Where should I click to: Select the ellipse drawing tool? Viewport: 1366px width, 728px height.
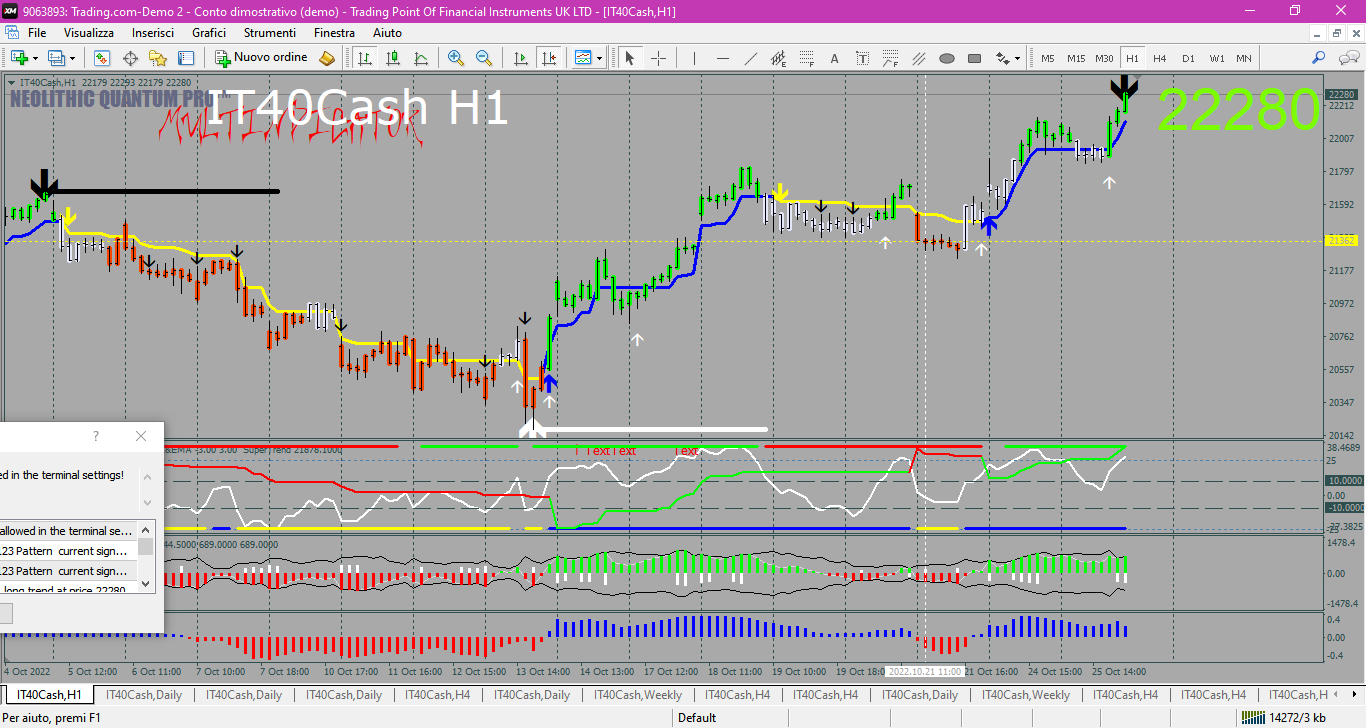click(946, 58)
